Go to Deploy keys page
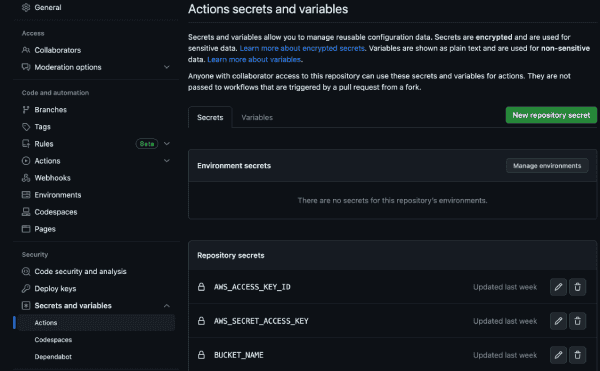Viewport: 600px width, 371px height. [x=55, y=289]
